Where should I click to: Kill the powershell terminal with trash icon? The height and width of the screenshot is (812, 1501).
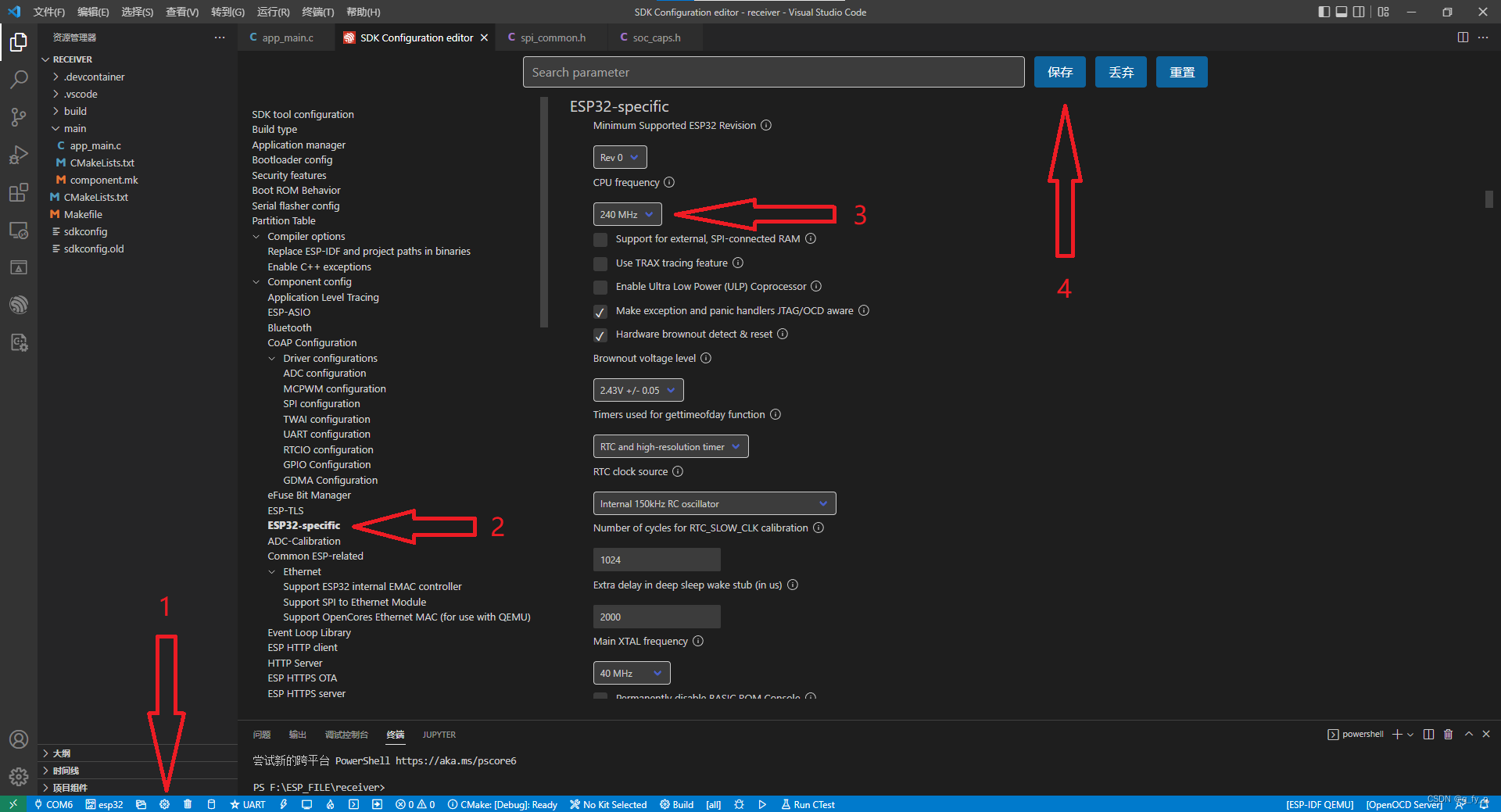1448,735
